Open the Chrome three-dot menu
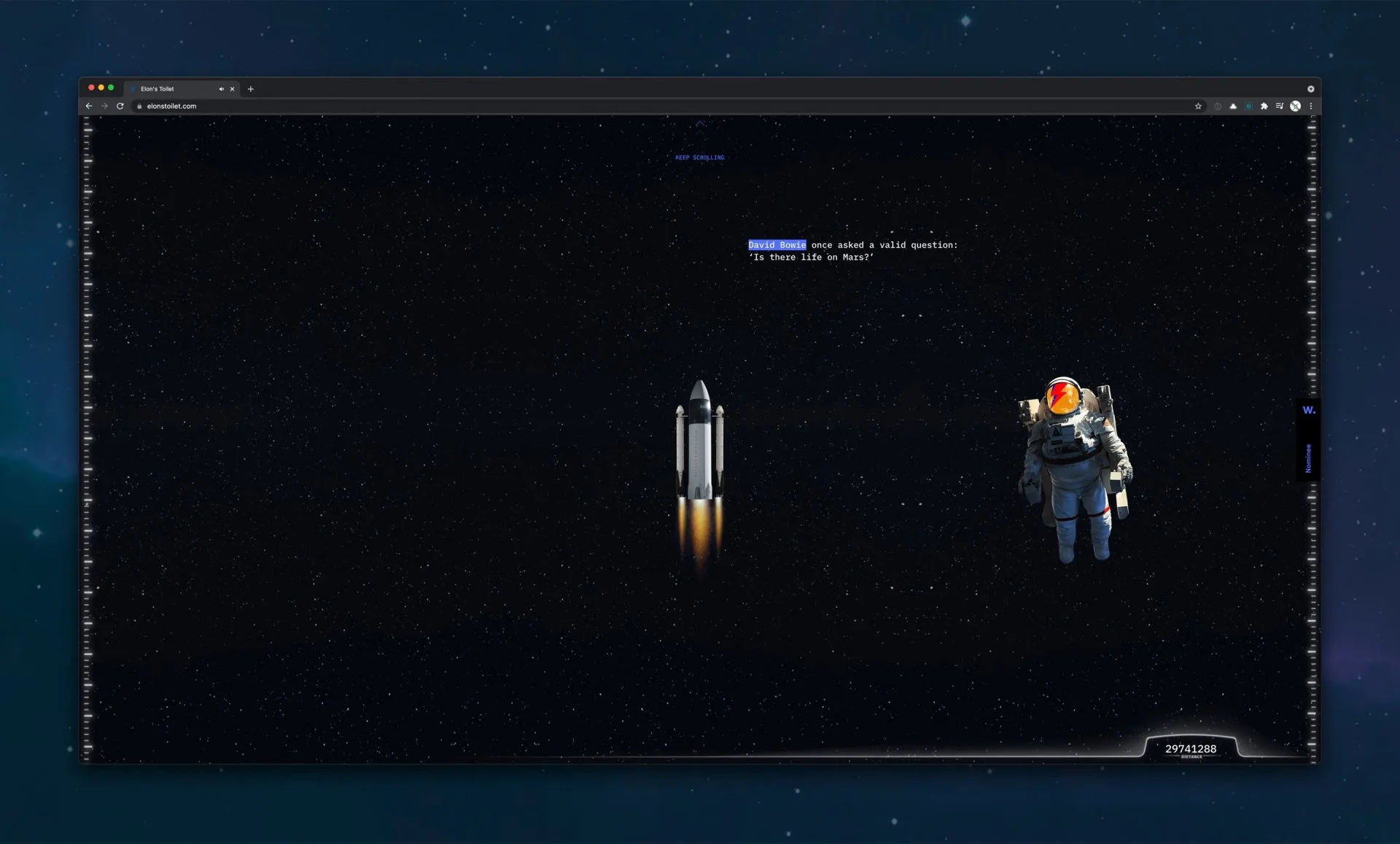 [1311, 106]
